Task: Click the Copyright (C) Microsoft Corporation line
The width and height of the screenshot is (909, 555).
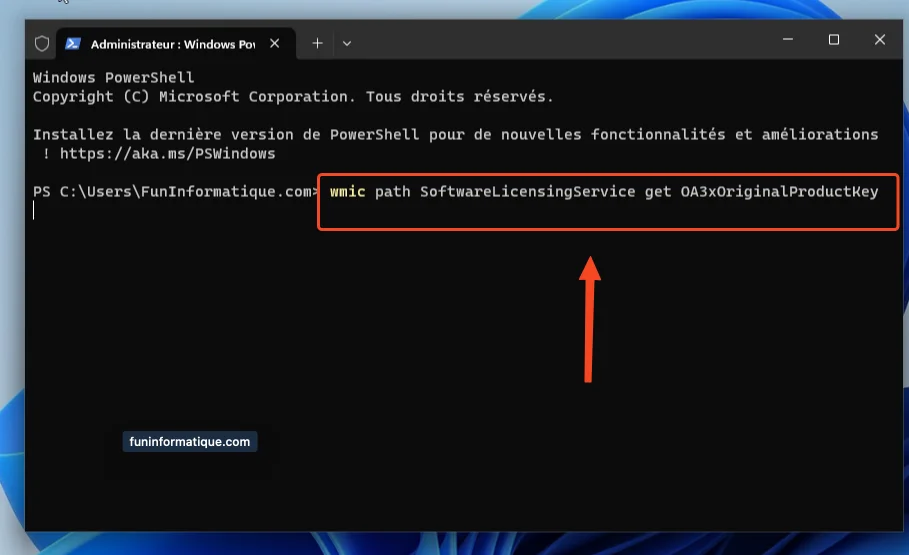Action: 293,97
